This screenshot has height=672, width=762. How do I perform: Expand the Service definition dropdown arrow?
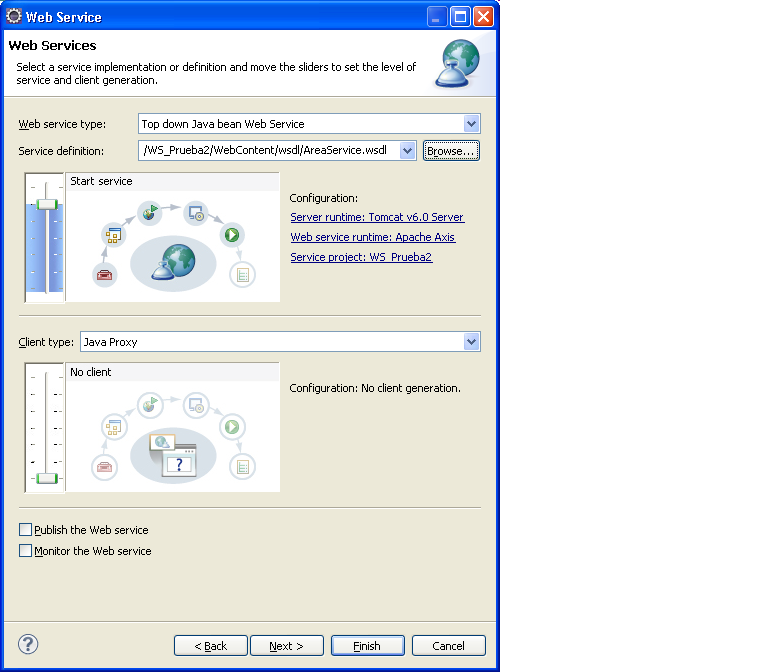point(407,151)
